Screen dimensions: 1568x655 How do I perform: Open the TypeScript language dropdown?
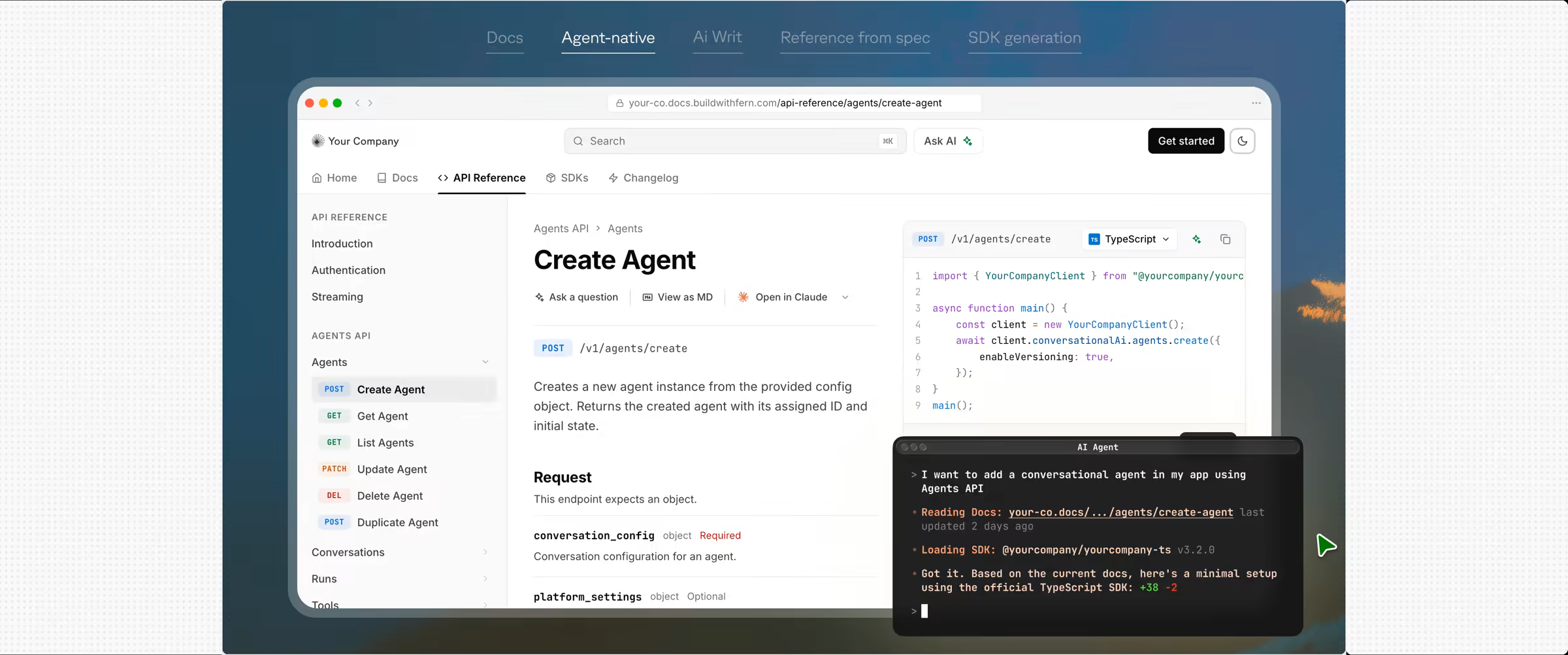1129,239
